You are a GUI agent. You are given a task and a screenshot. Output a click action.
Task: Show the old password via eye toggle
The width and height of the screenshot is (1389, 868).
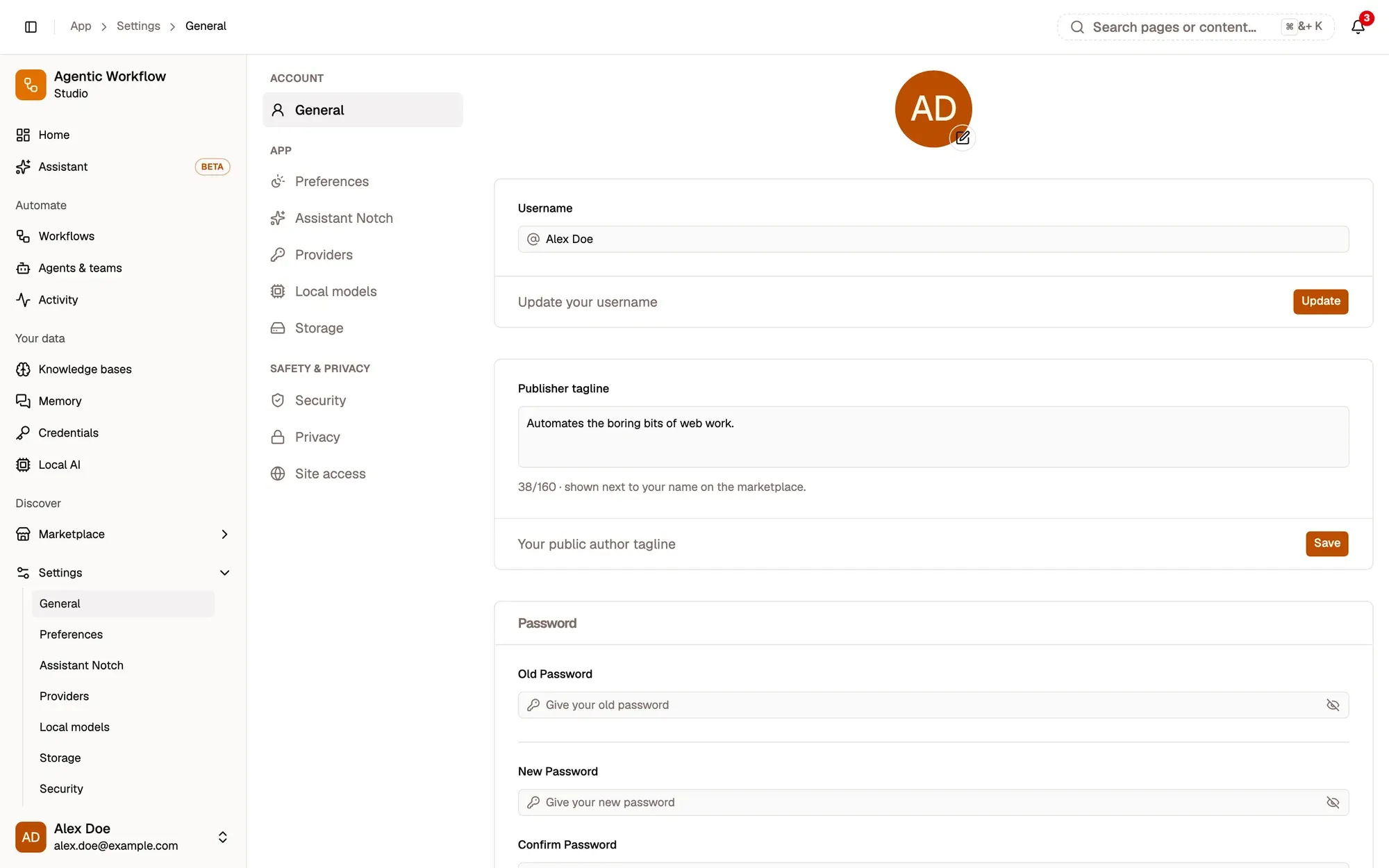click(1333, 705)
